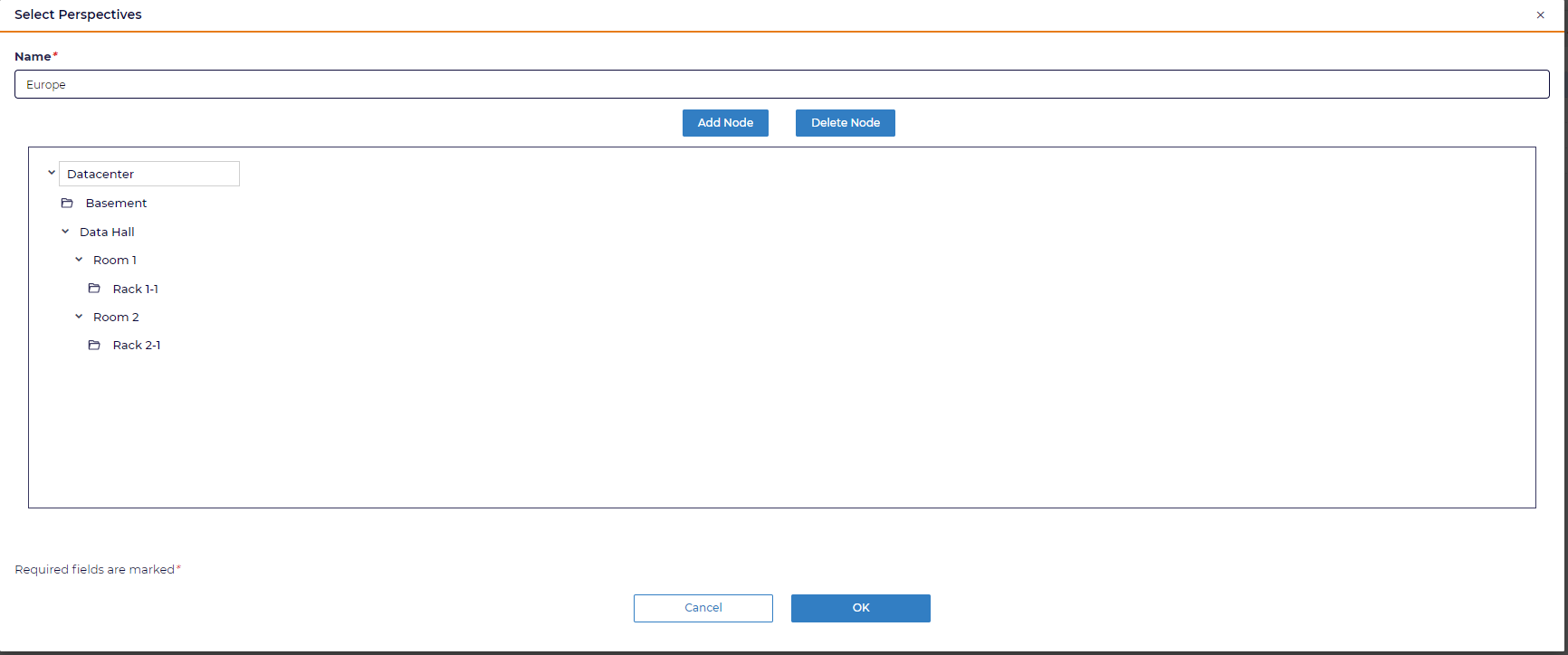Close the Select Perspectives dialog

pos(1540,14)
